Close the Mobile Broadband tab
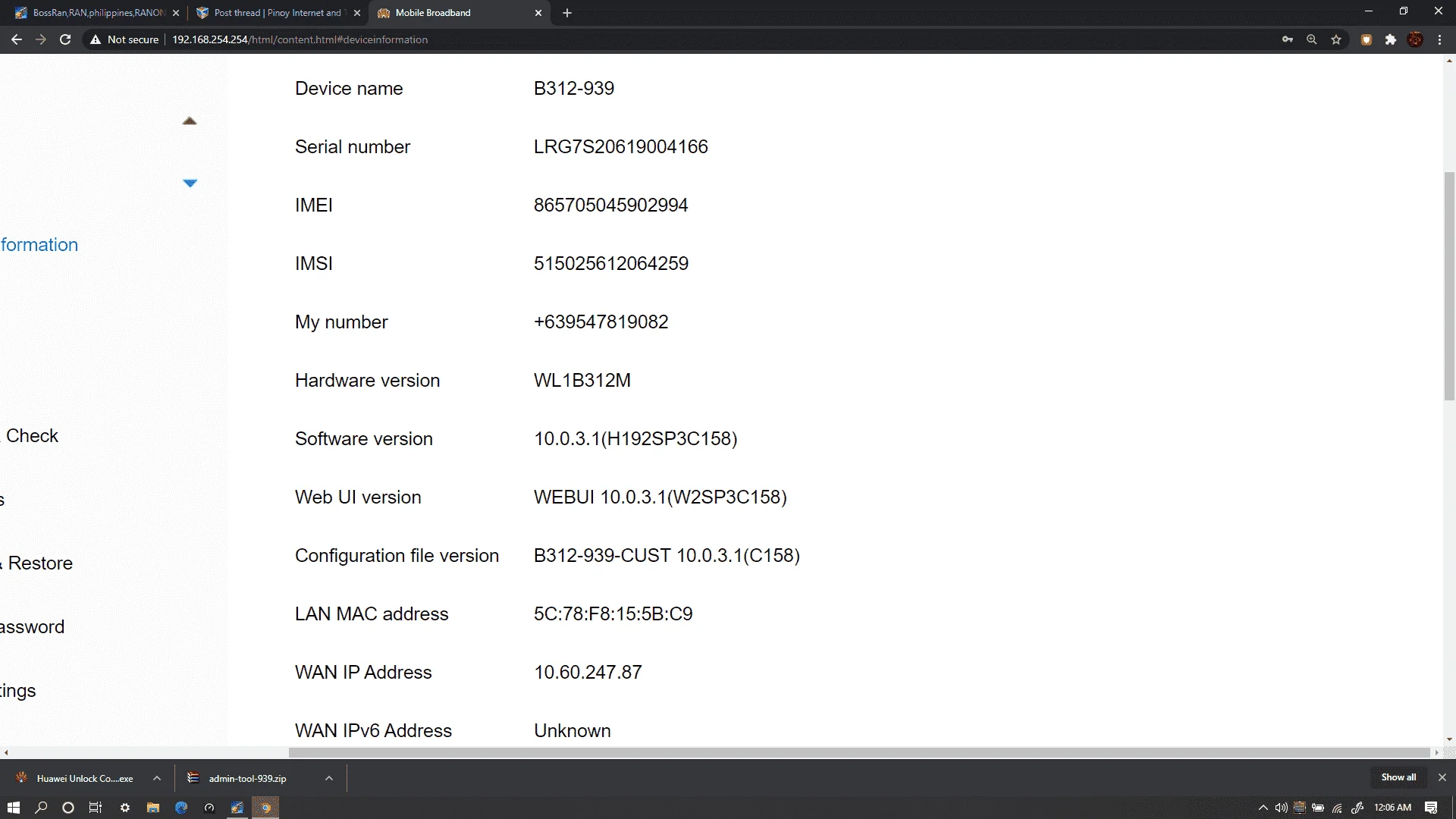Screen dimensions: 1456x819 pos(538,13)
